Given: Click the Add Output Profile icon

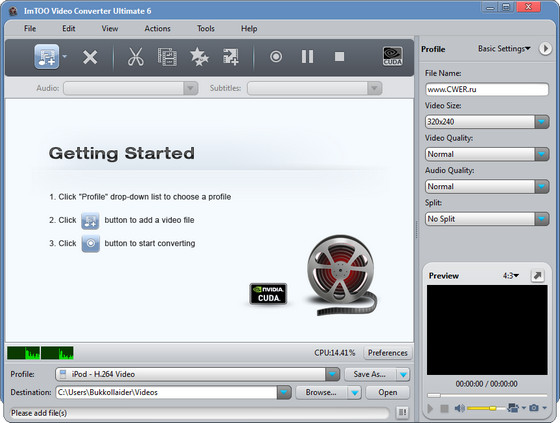Looking at the screenshot, I should click(231, 57).
